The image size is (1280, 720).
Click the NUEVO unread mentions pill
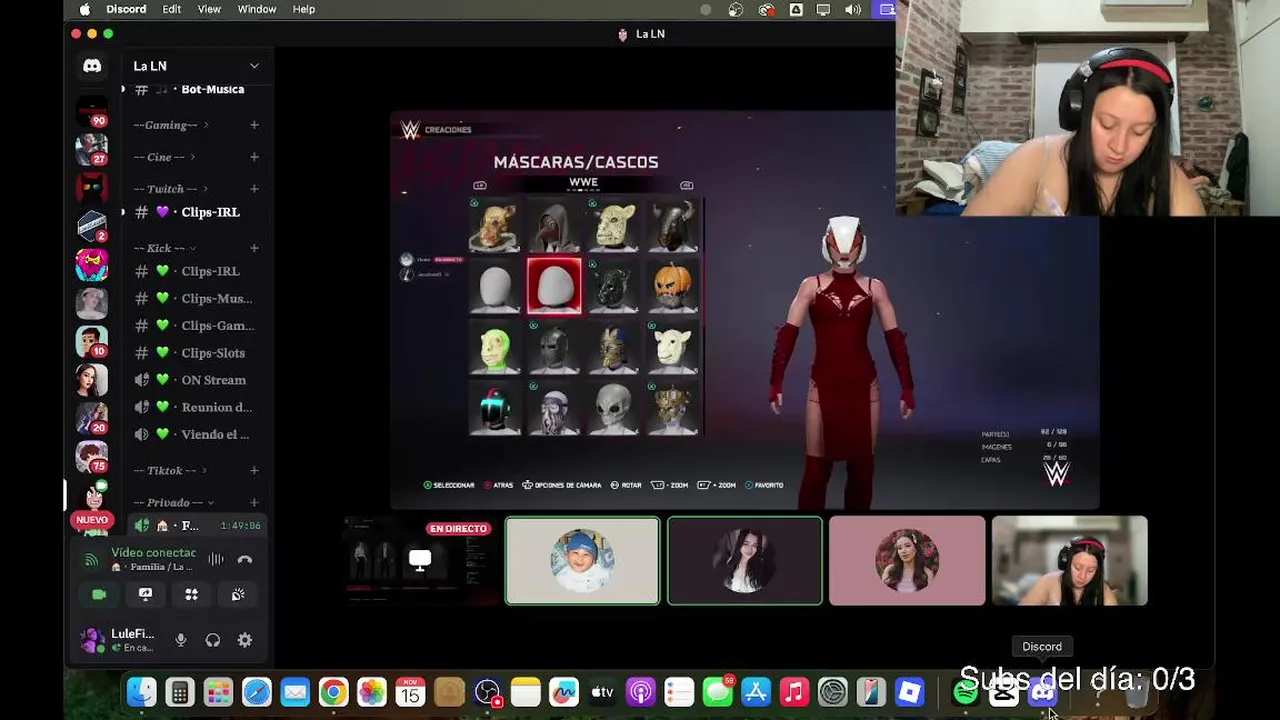[92, 520]
